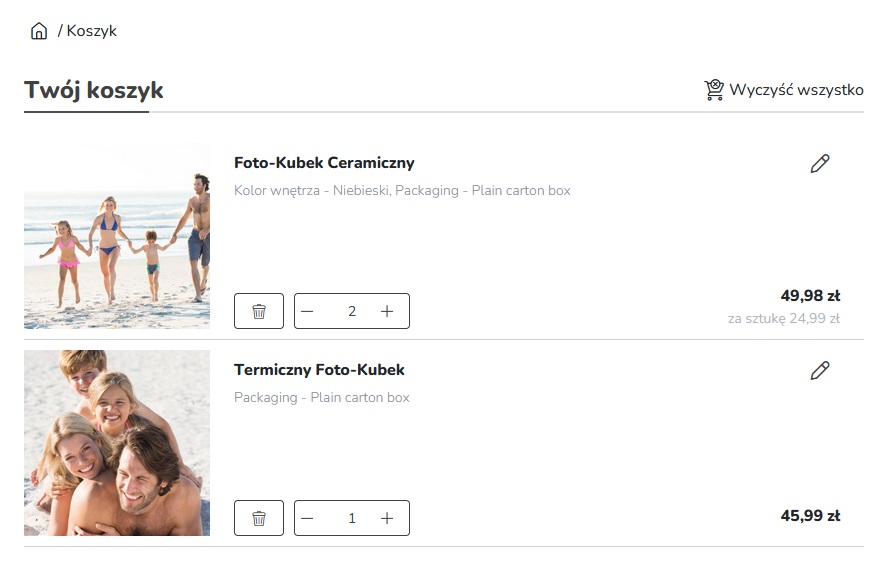Increase Termiczny Foto-Kubek quantity

387,518
